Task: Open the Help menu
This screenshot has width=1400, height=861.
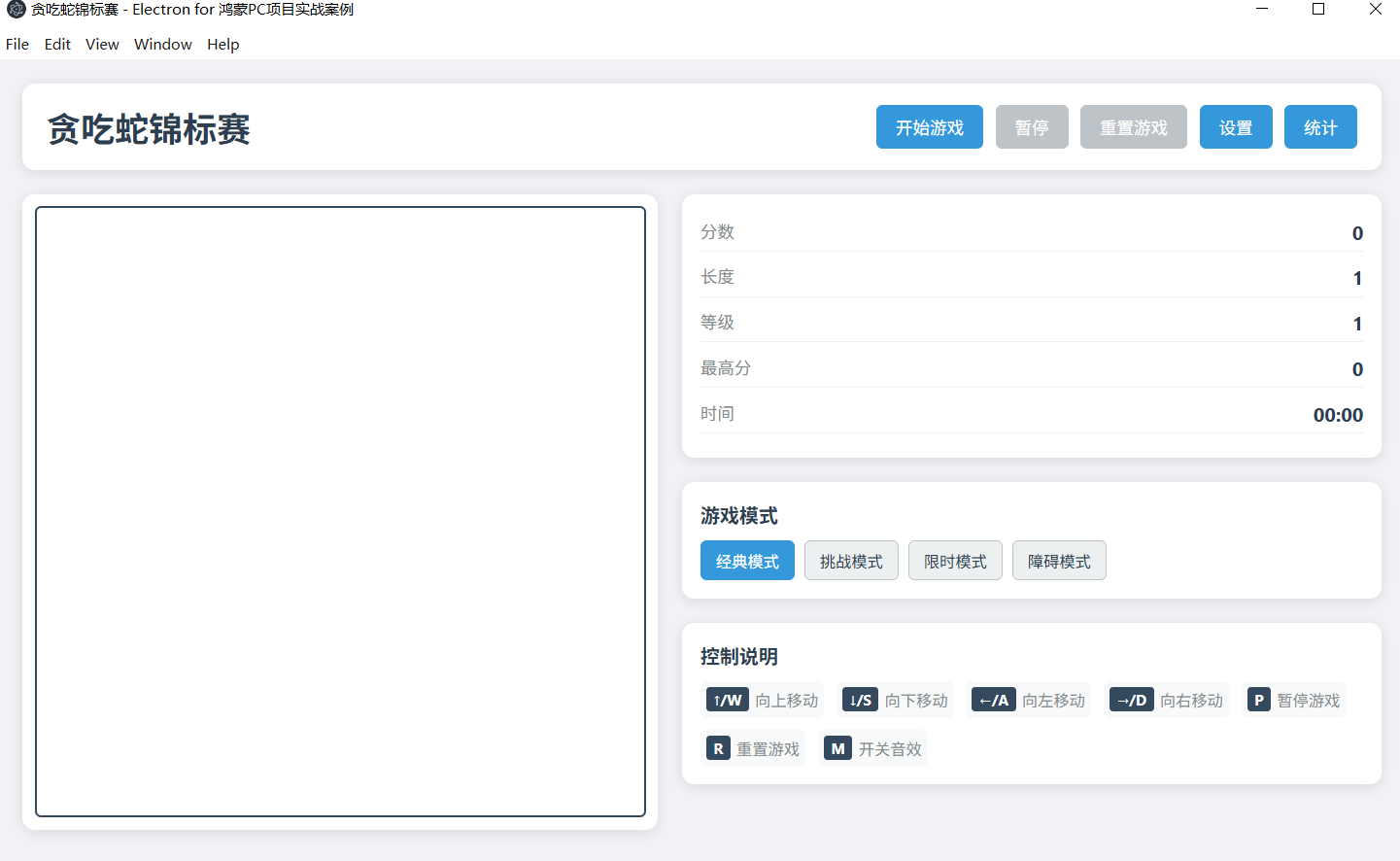Action: tap(222, 44)
